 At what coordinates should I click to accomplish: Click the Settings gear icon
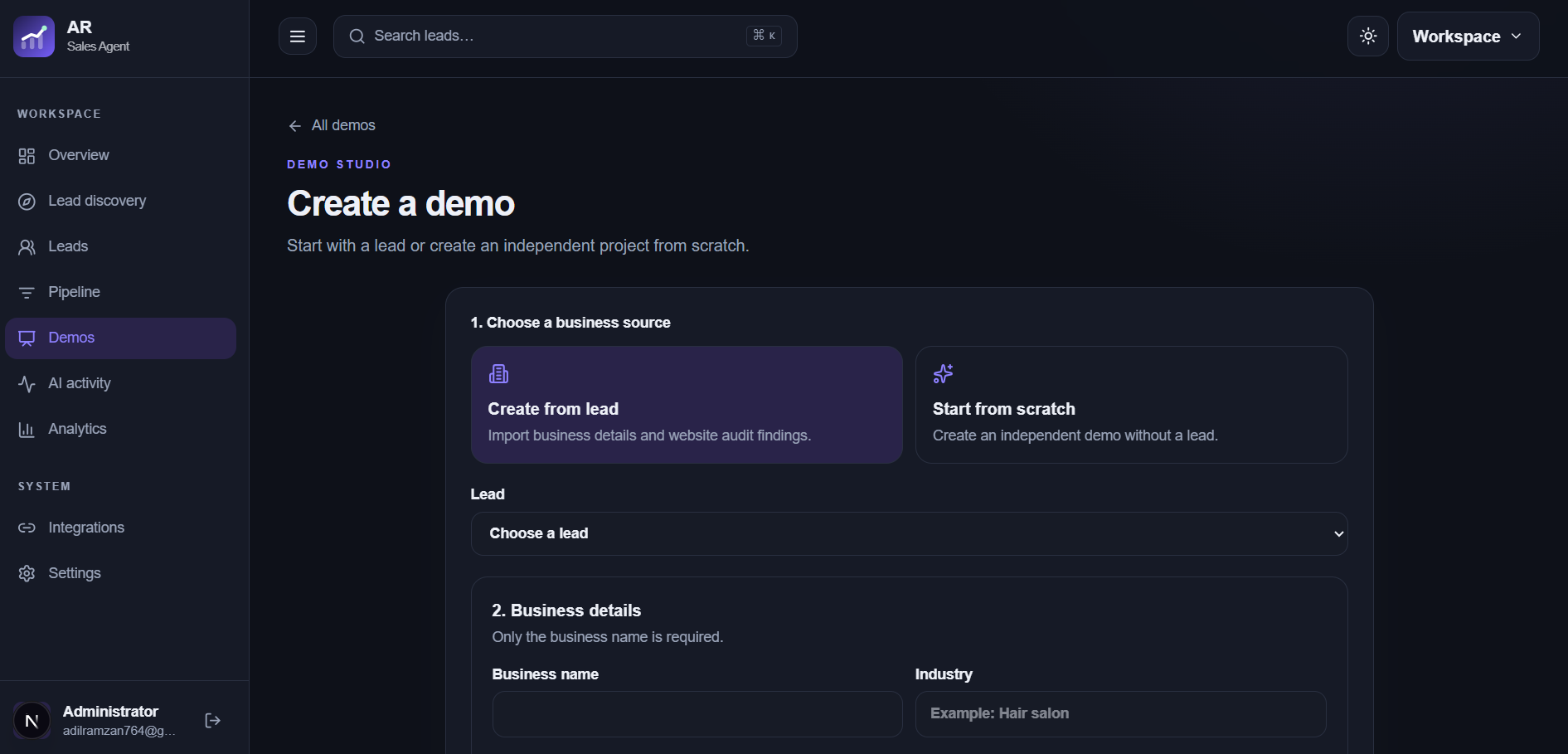point(27,573)
